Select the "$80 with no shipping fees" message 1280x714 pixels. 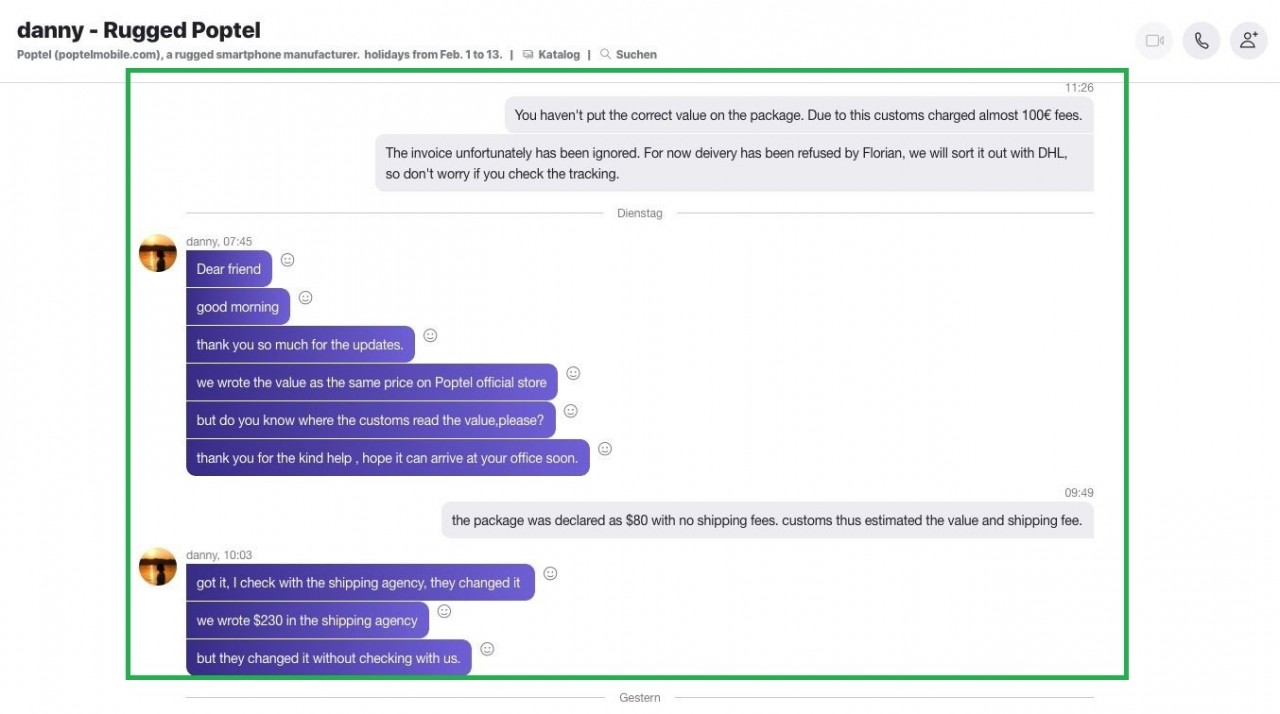point(767,520)
